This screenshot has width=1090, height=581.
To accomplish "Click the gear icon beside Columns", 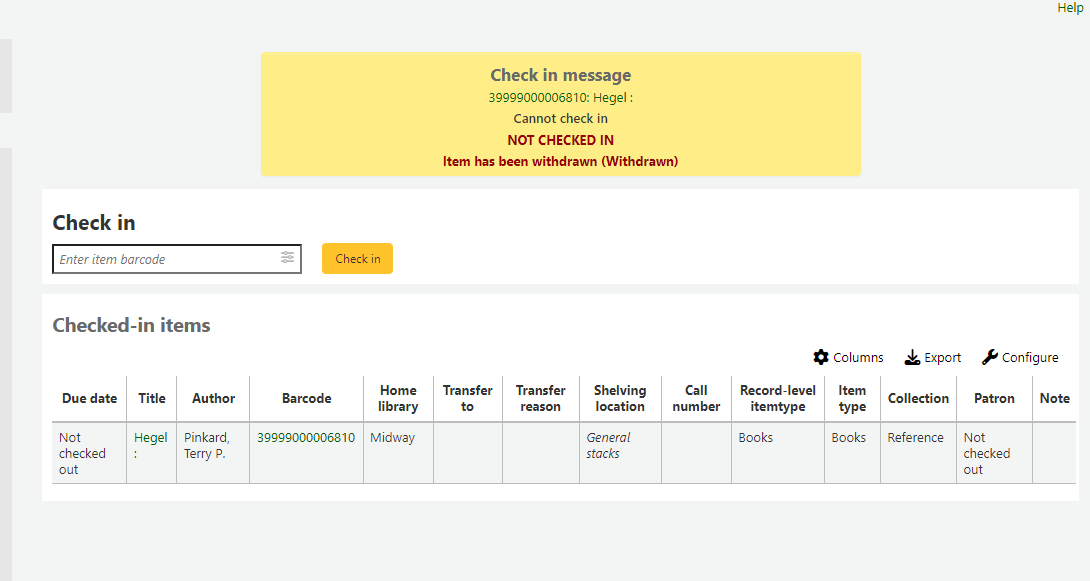I will (821, 357).
